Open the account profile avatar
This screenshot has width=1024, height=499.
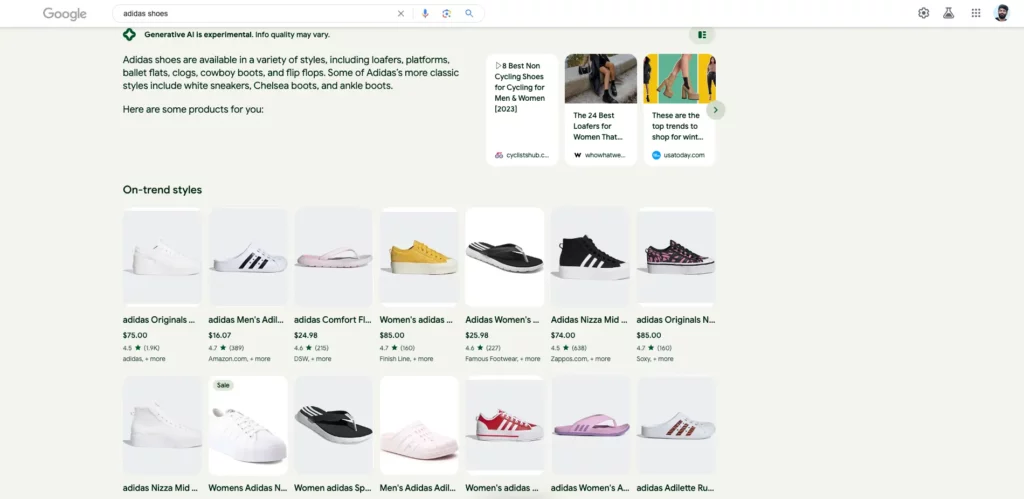click(1002, 13)
